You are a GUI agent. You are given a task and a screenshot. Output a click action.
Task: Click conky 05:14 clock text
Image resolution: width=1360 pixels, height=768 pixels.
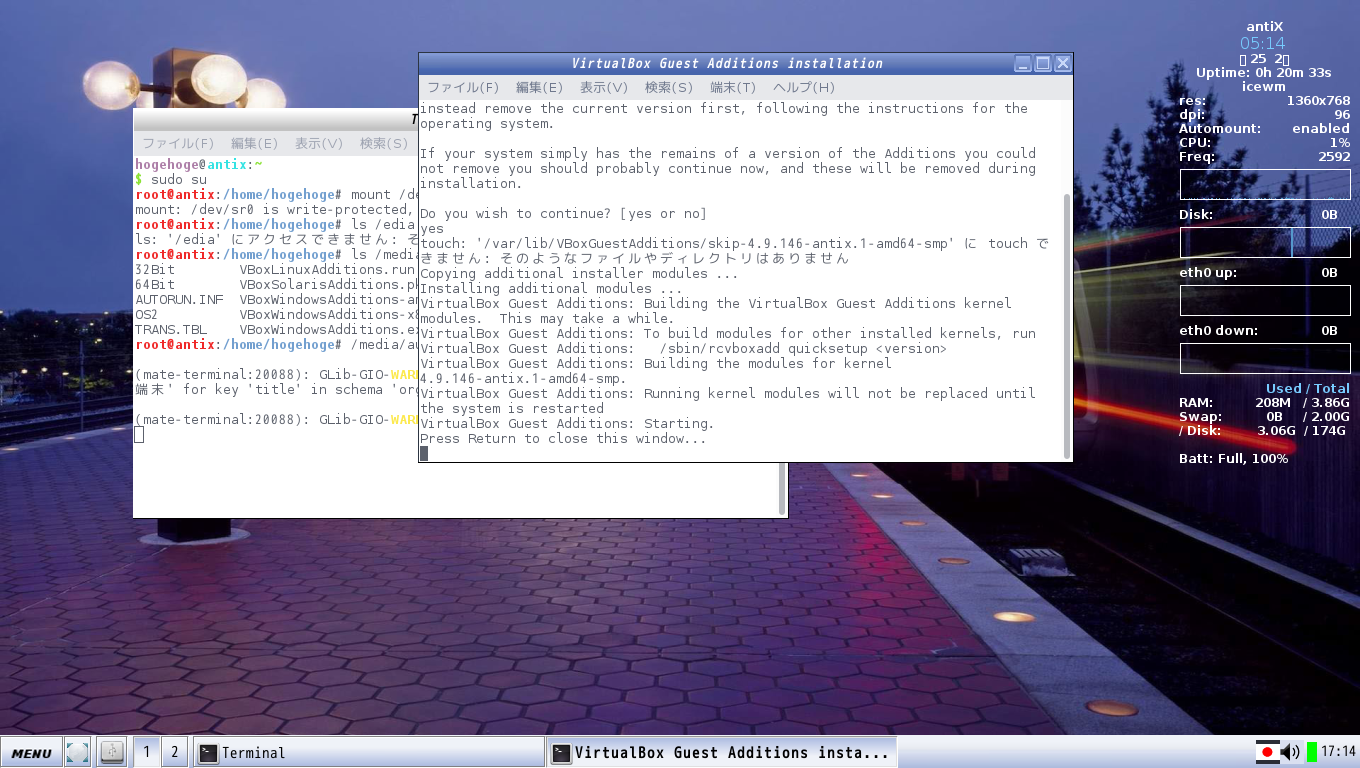[1262, 43]
